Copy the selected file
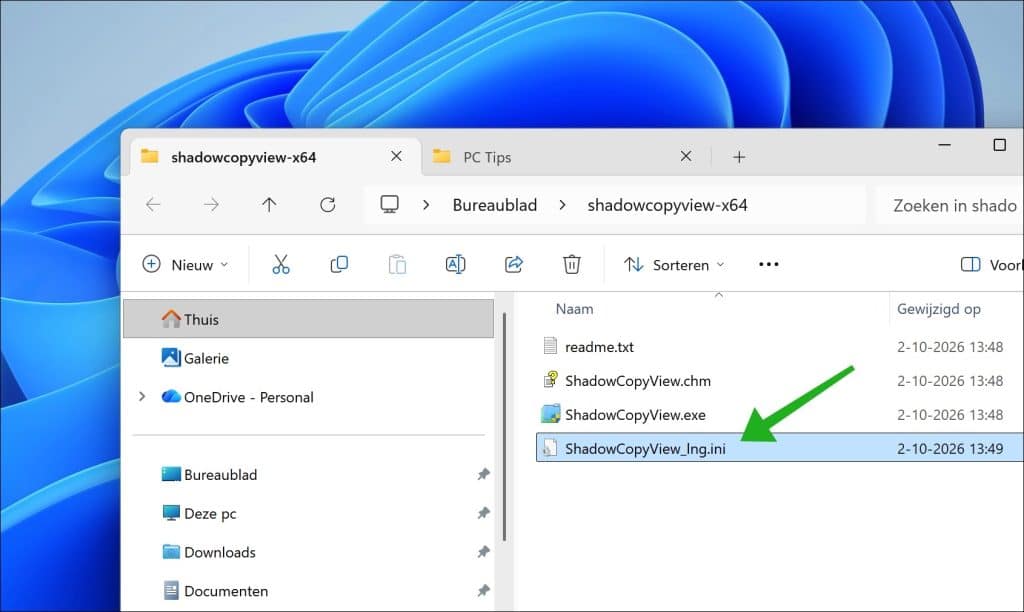 pyautogui.click(x=339, y=265)
